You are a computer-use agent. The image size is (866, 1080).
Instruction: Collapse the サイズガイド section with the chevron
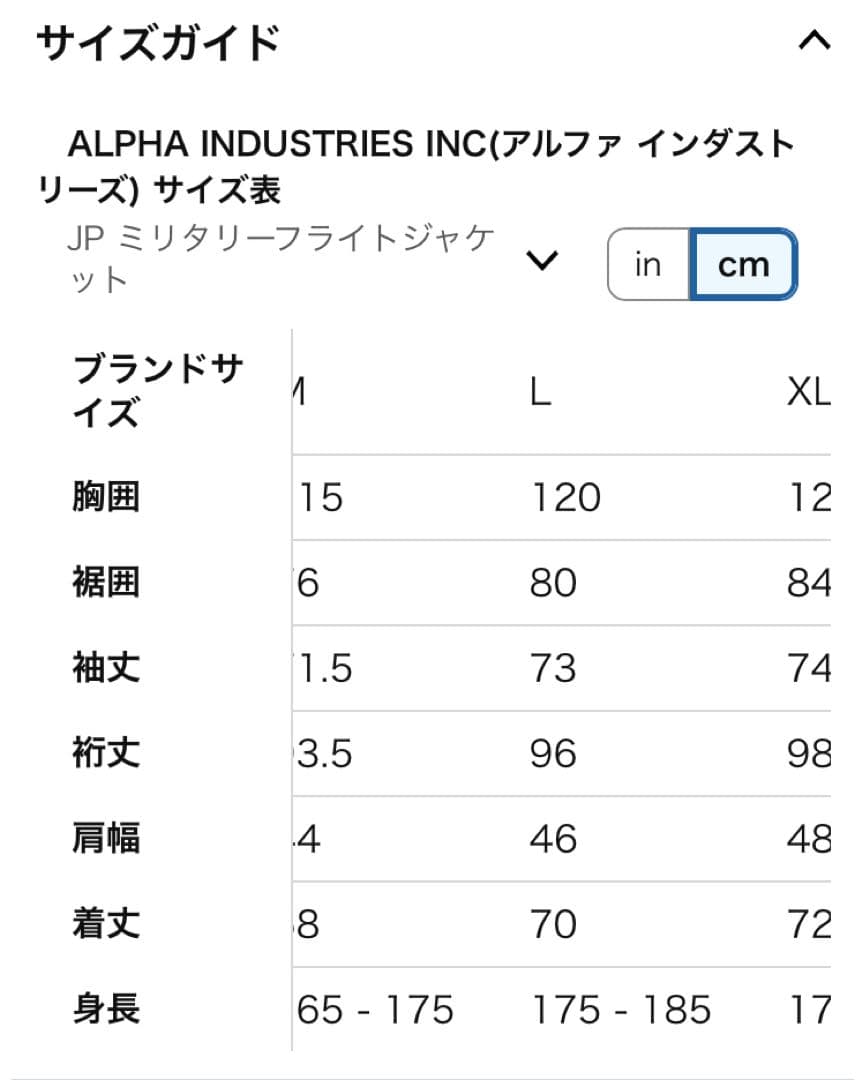816,40
